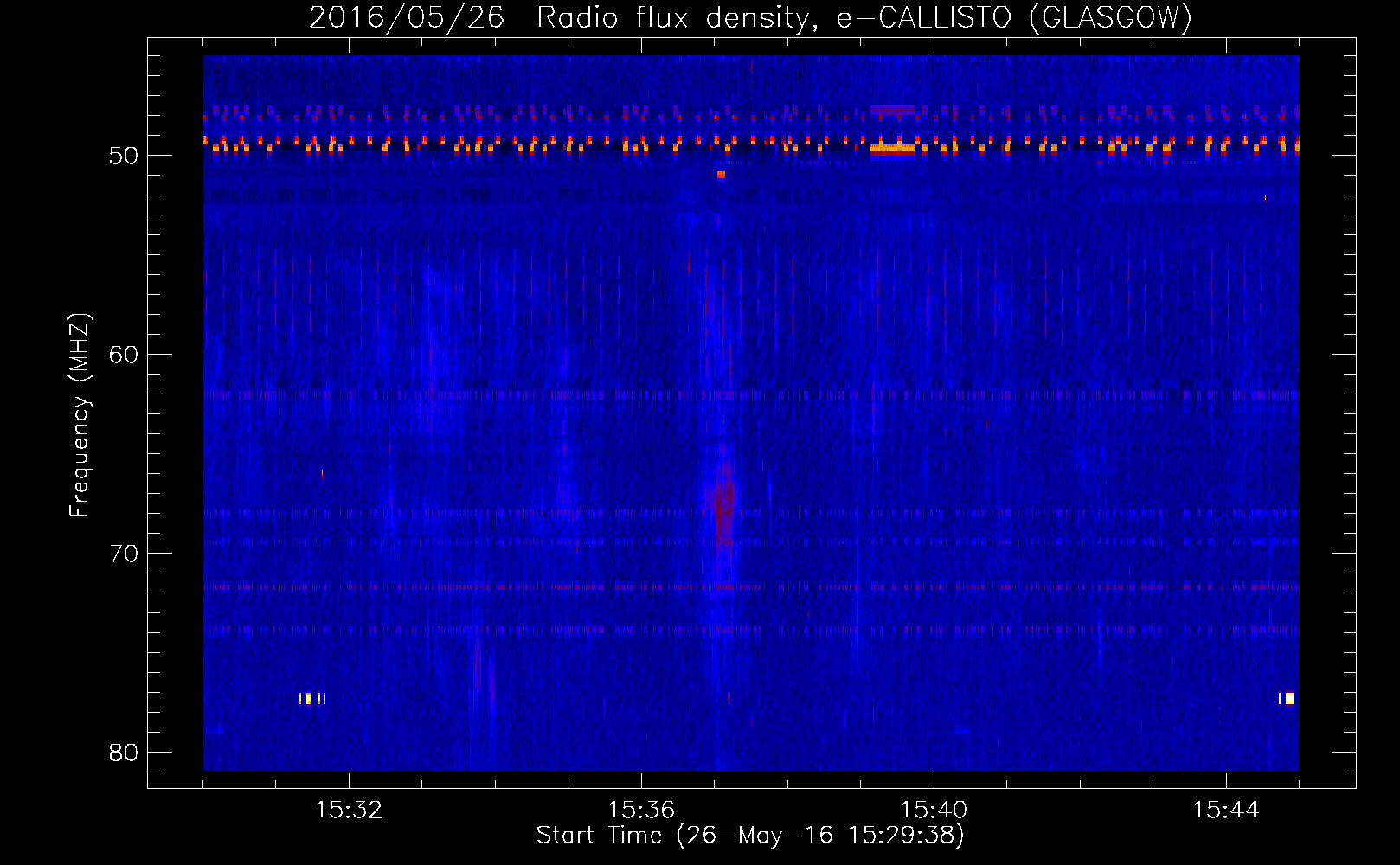Click the 15:40 time tick label
This screenshot has height=865, width=1400.
click(934, 811)
